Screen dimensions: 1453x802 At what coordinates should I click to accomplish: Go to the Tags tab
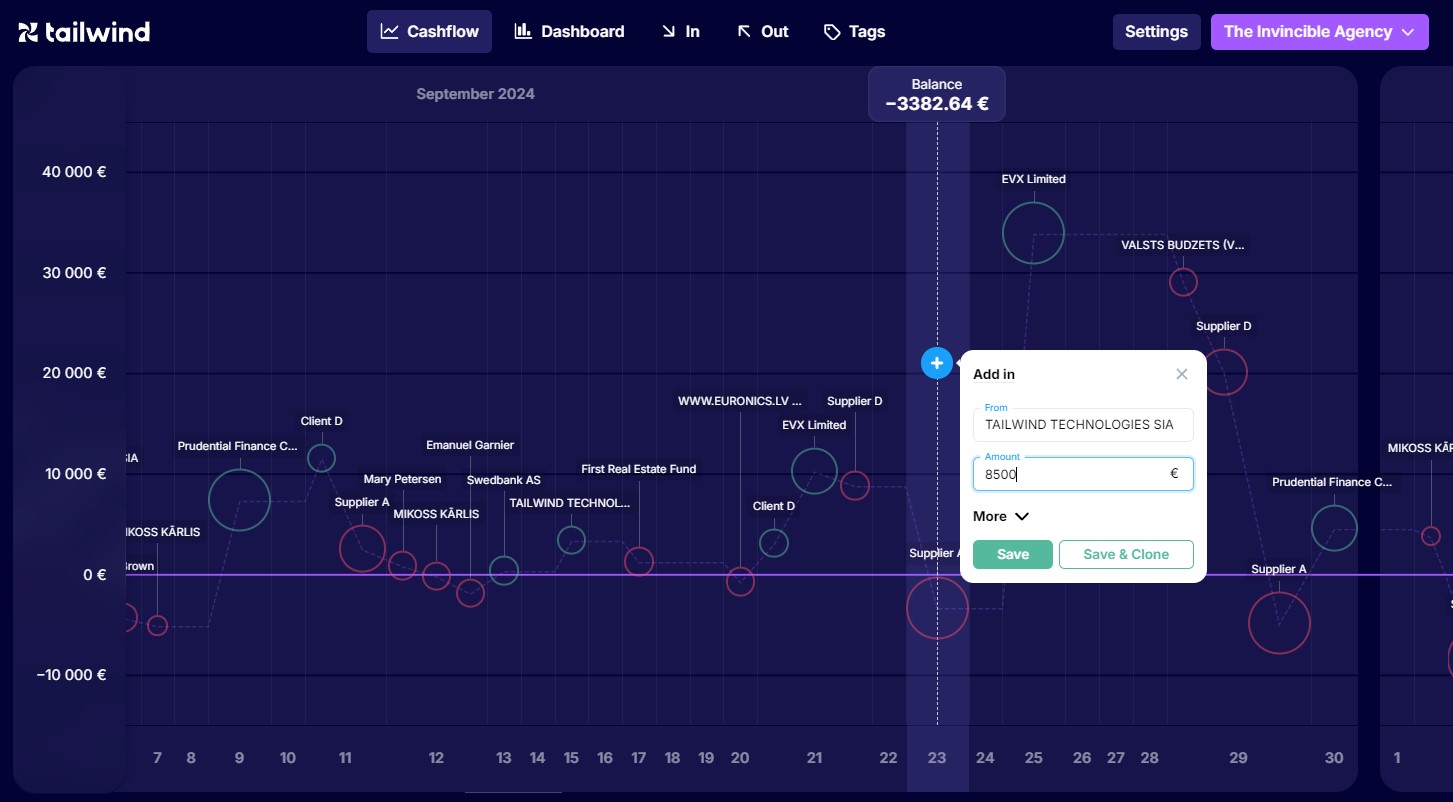[x=854, y=32]
